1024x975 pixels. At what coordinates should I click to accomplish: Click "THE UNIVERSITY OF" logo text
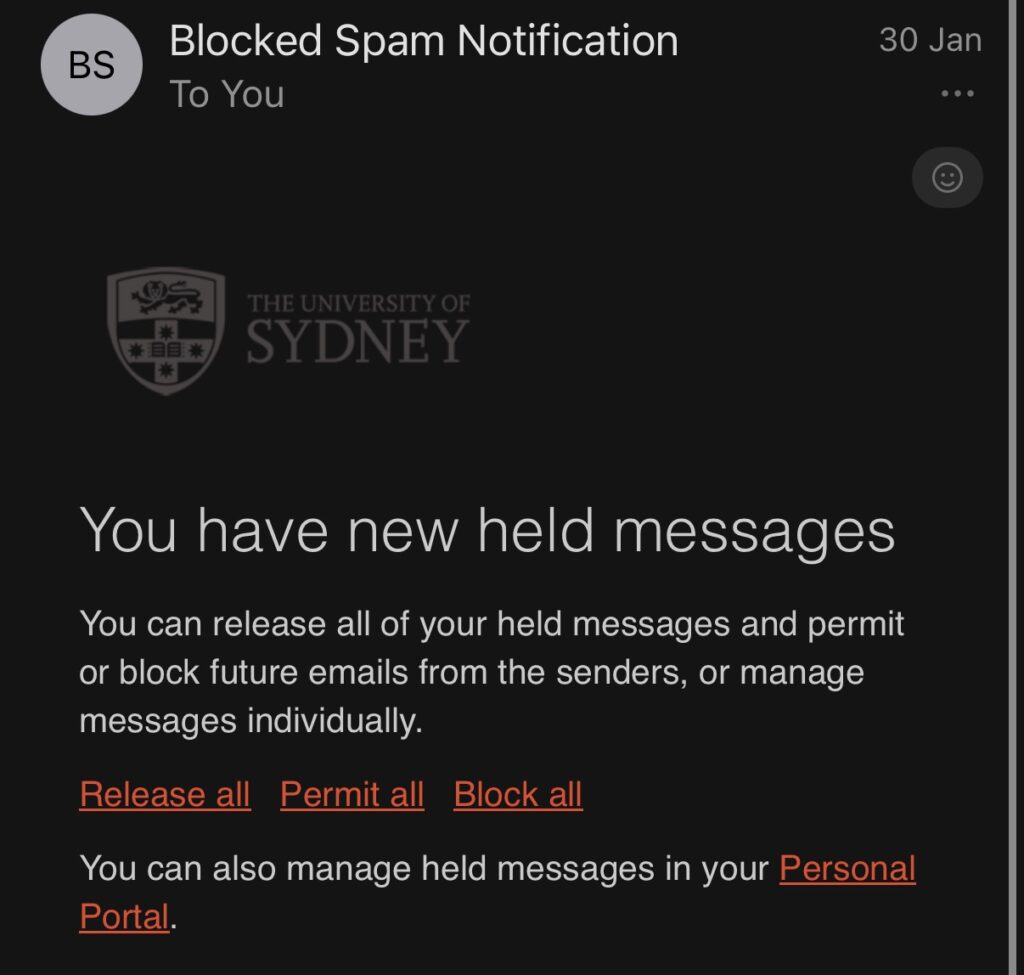click(358, 303)
